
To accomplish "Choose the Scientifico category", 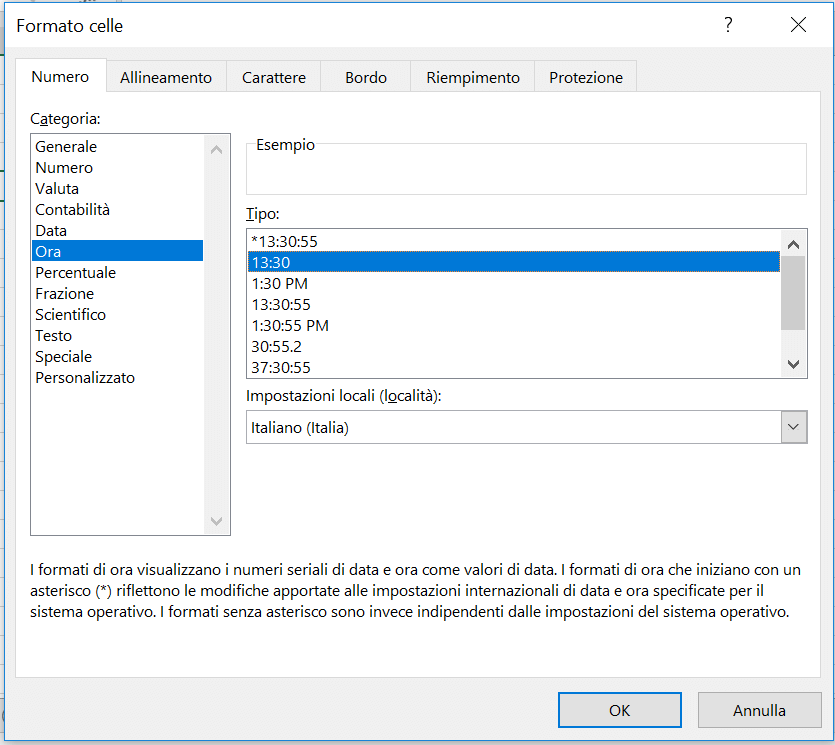I will [118, 315].
